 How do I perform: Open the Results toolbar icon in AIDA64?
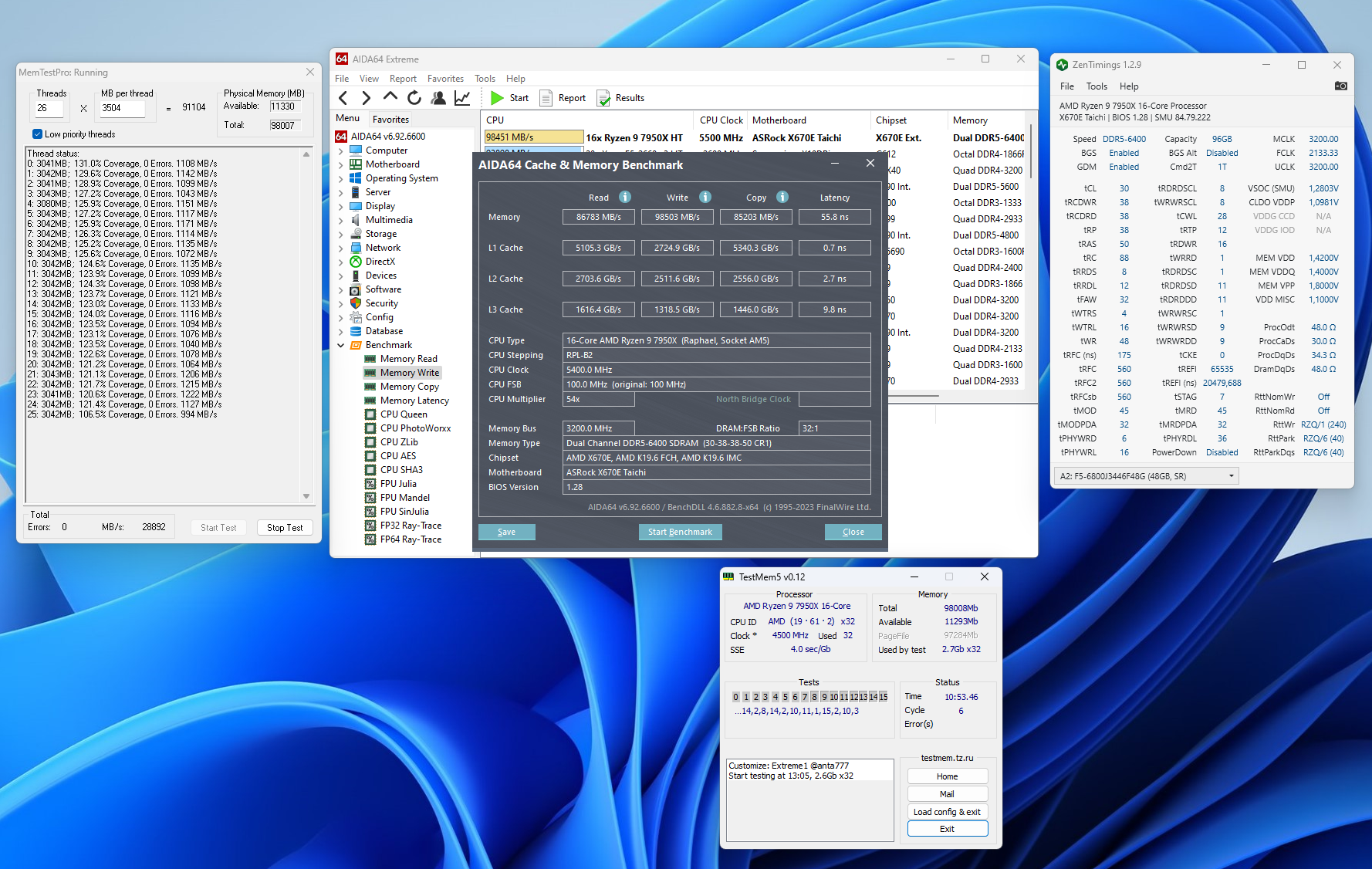point(603,98)
